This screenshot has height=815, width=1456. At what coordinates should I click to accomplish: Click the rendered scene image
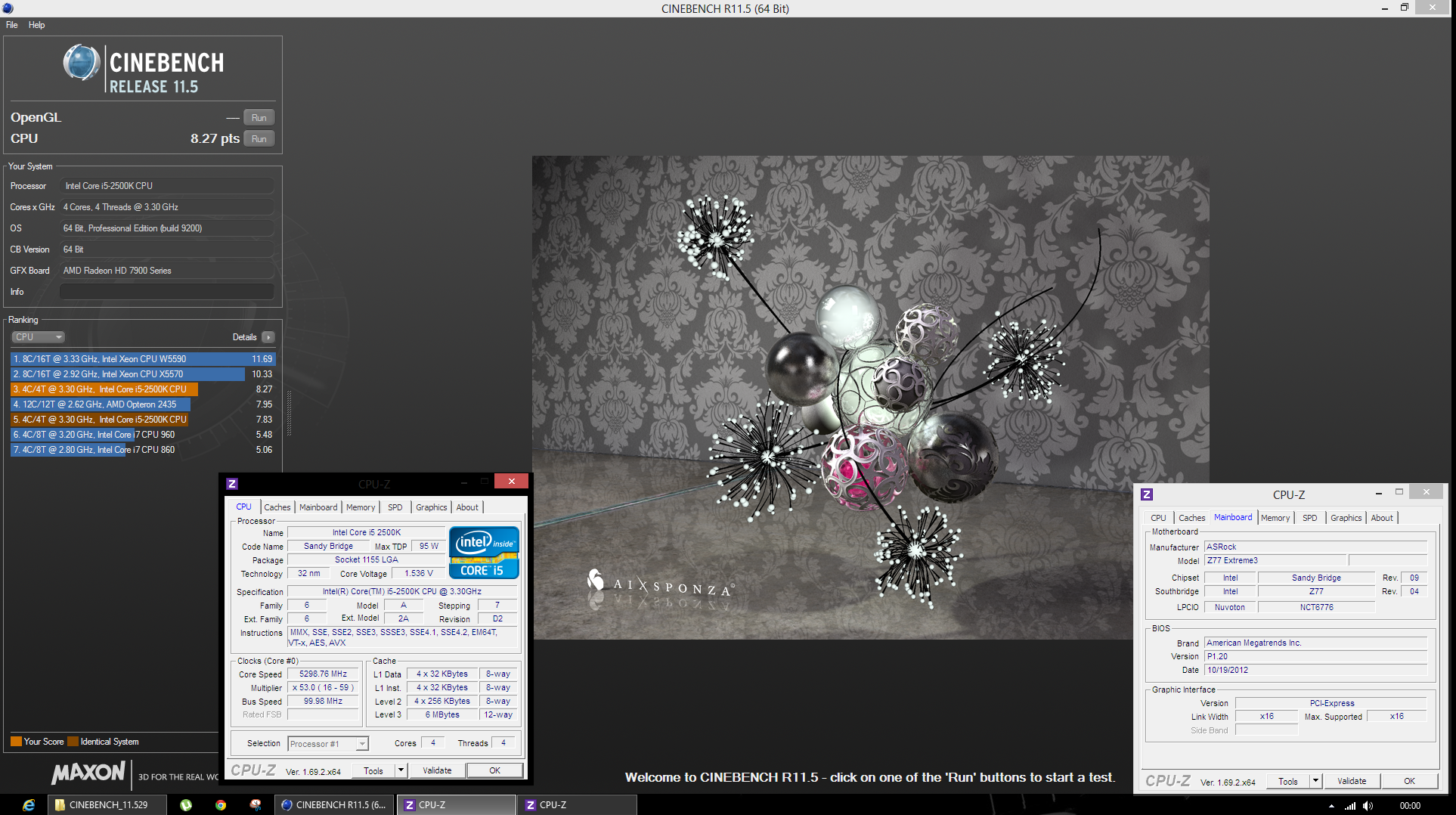tap(870, 398)
